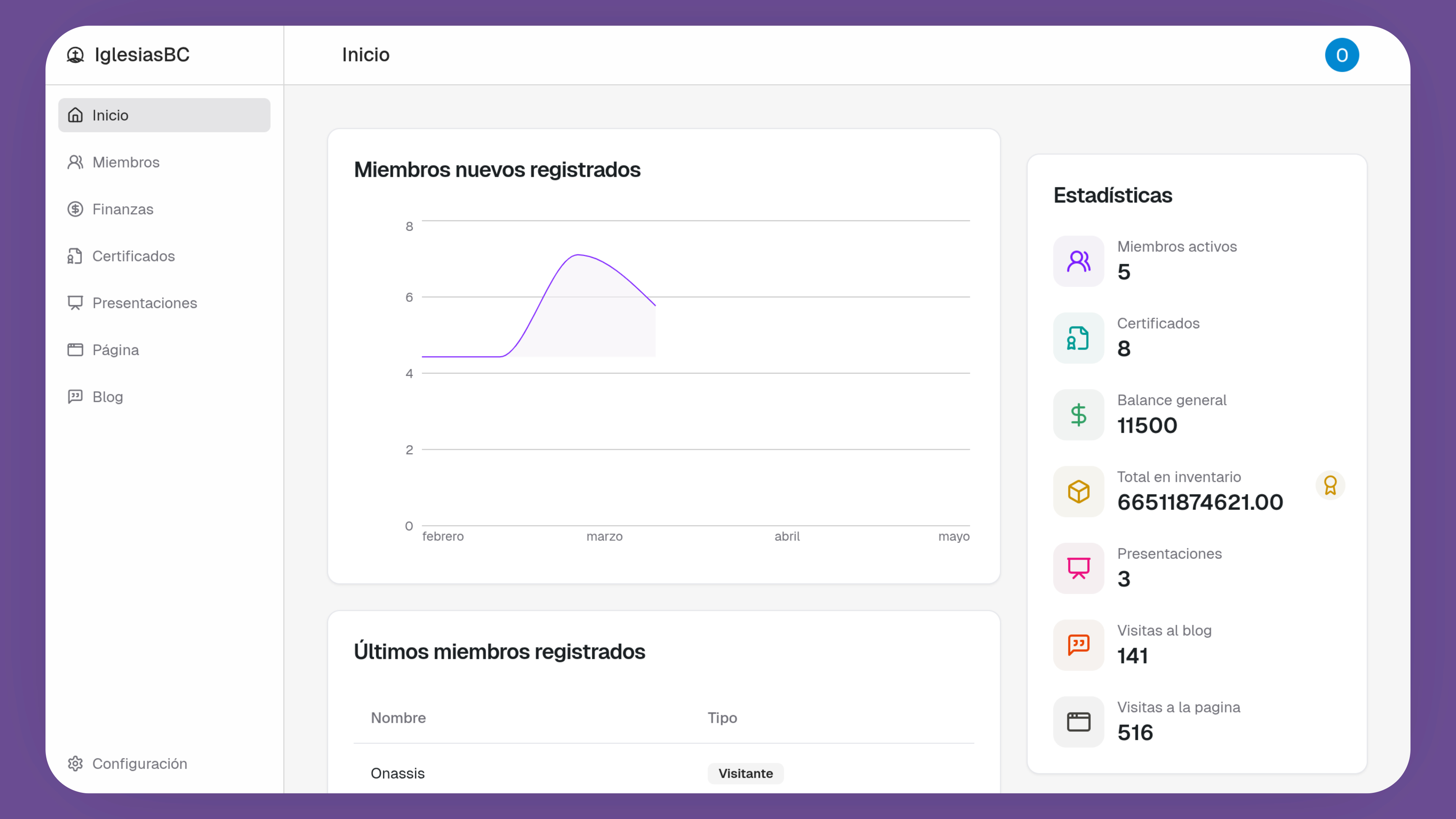Screen dimensions: 1456x819
Task: Navigate to Página in sidebar
Action: tap(115, 350)
